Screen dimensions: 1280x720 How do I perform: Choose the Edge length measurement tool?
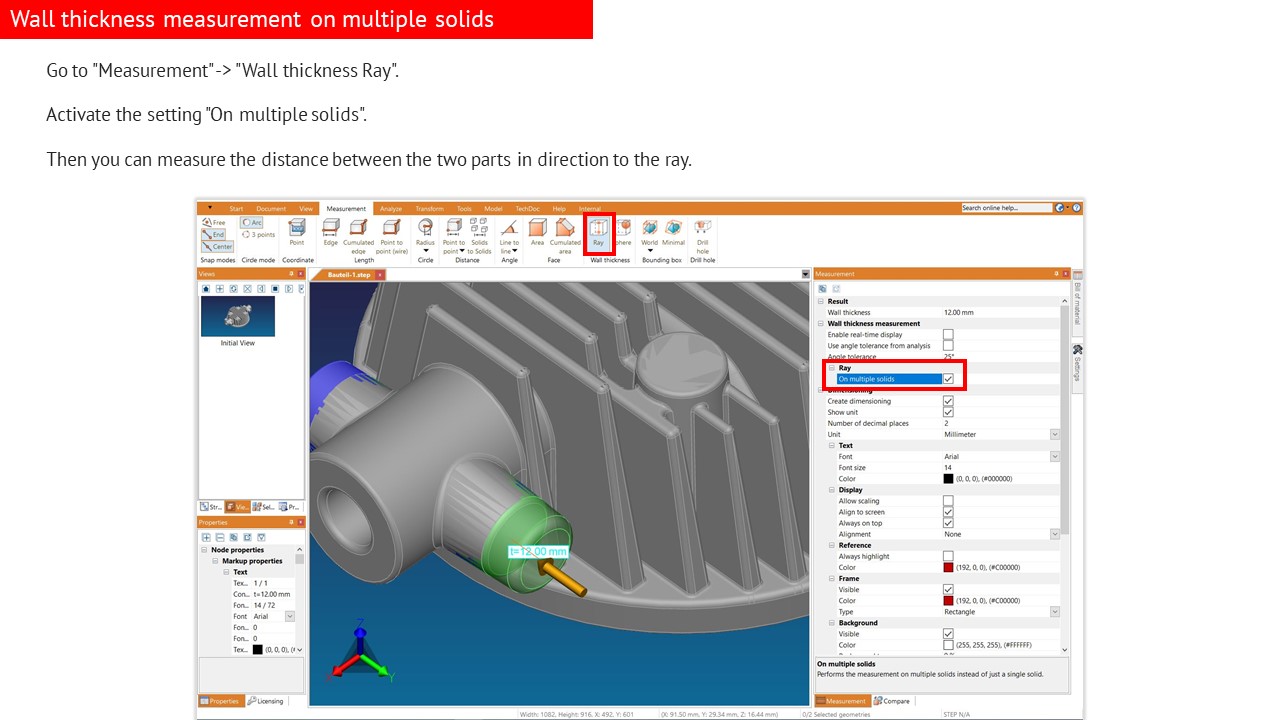click(331, 233)
